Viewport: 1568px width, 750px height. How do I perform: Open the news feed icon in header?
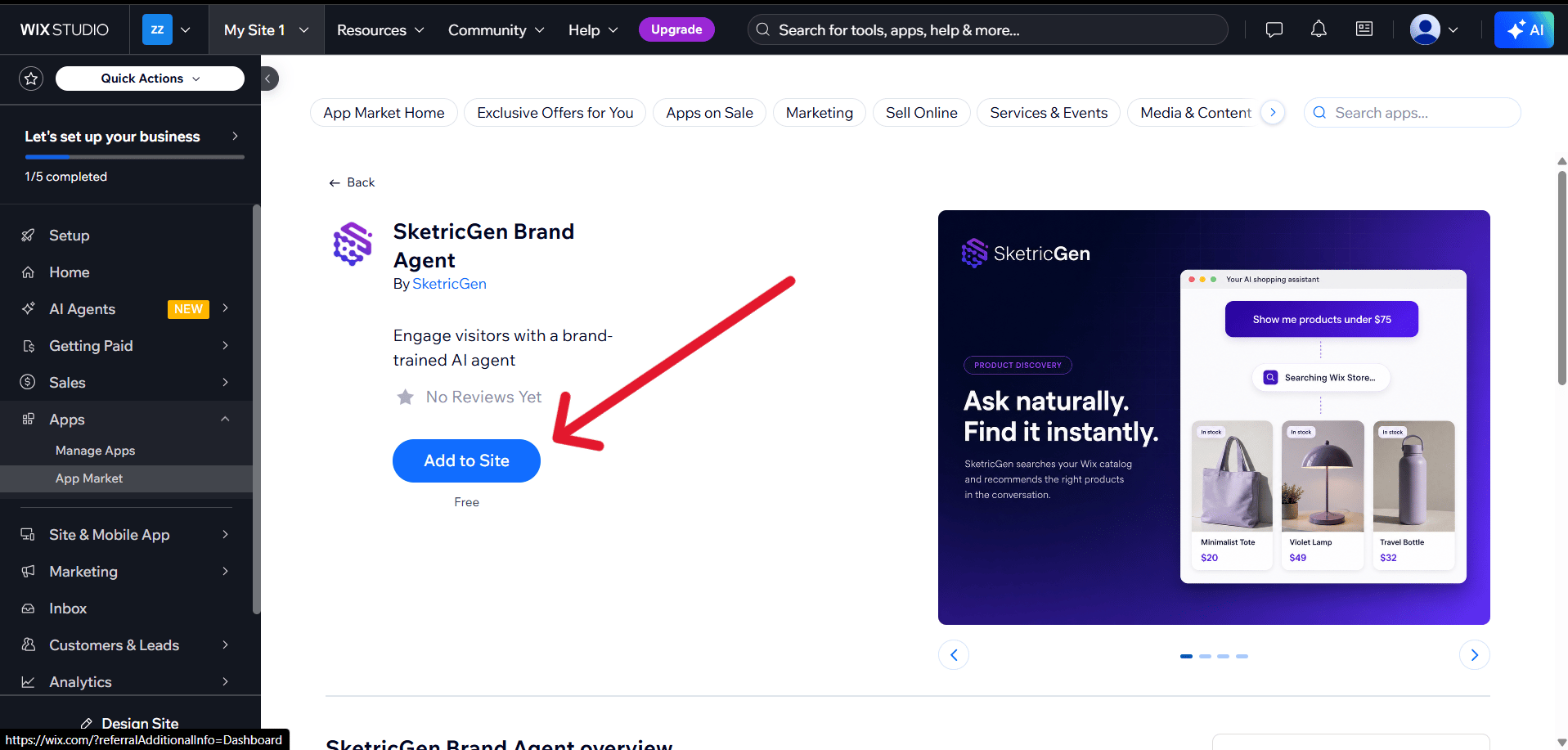[x=1364, y=29]
